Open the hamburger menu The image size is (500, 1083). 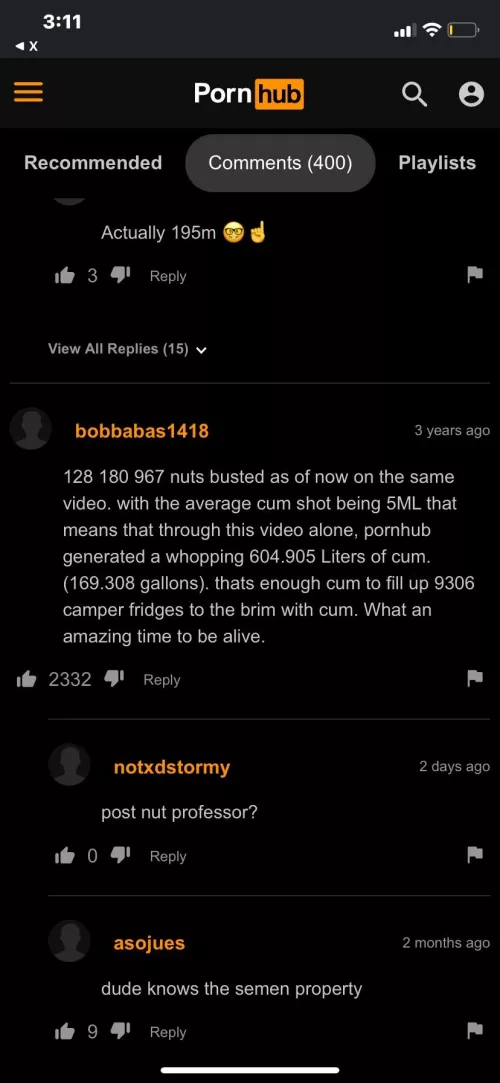28,93
